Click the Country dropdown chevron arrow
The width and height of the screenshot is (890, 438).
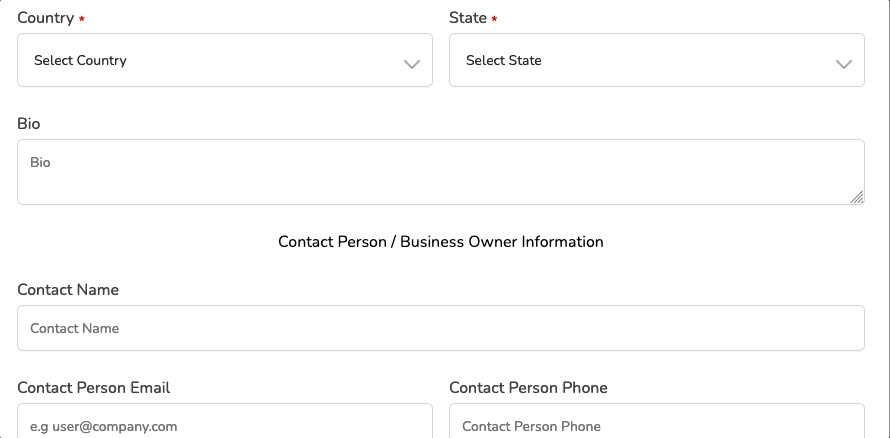[411, 64]
